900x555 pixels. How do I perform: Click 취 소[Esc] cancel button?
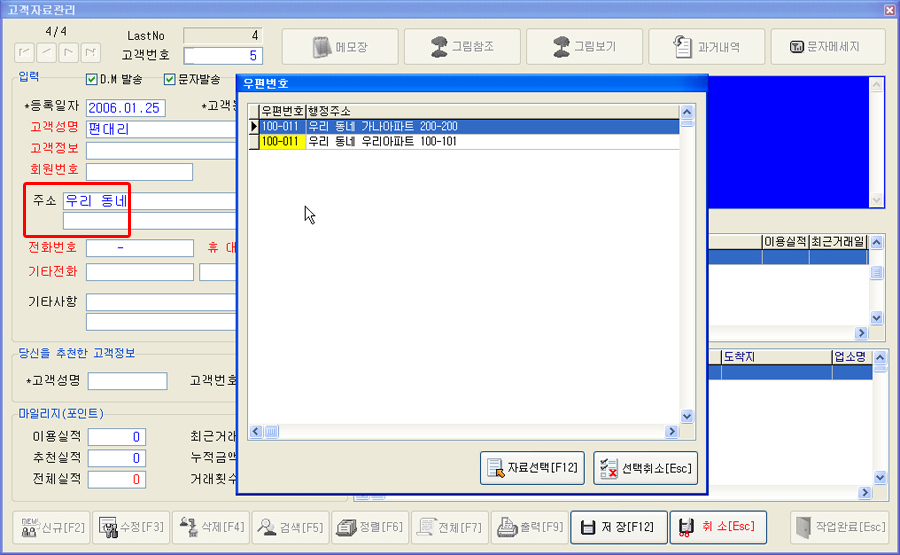[718, 527]
